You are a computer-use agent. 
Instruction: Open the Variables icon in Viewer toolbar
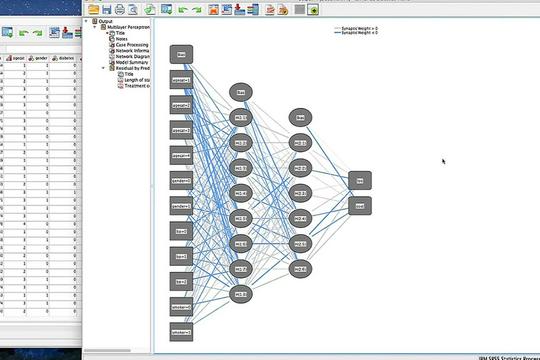253,10
